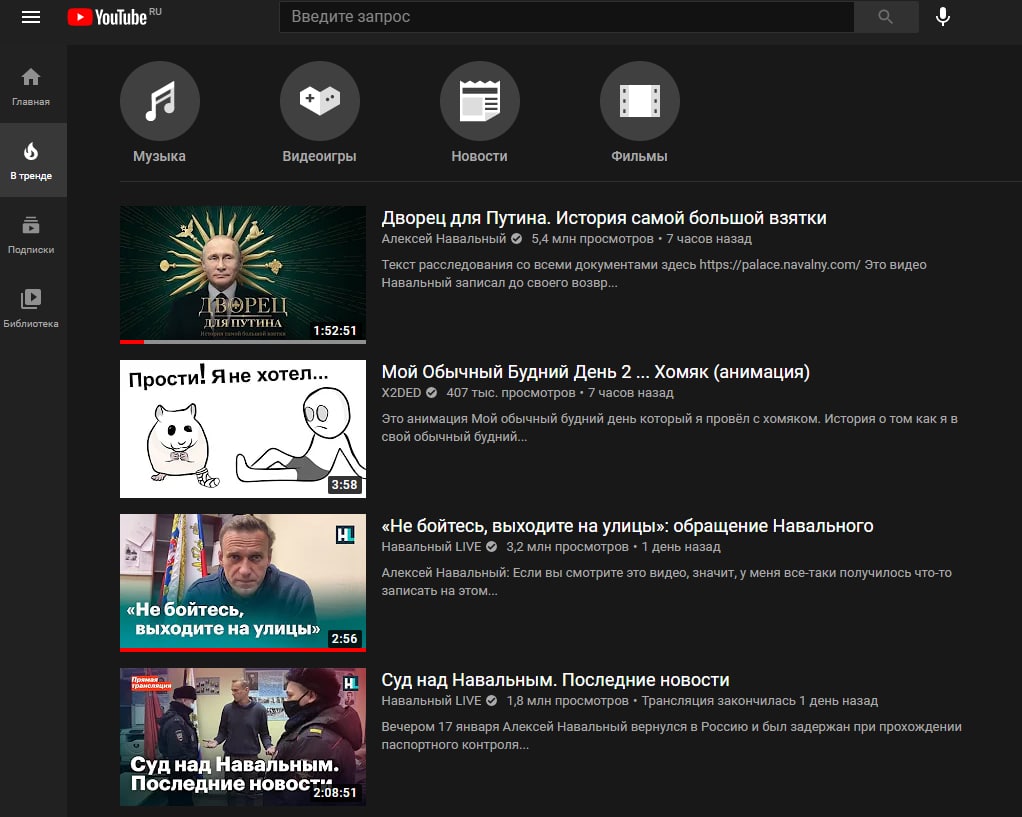Select the Фильмы category icon
Image resolution: width=1022 pixels, height=817 pixels.
[639, 101]
